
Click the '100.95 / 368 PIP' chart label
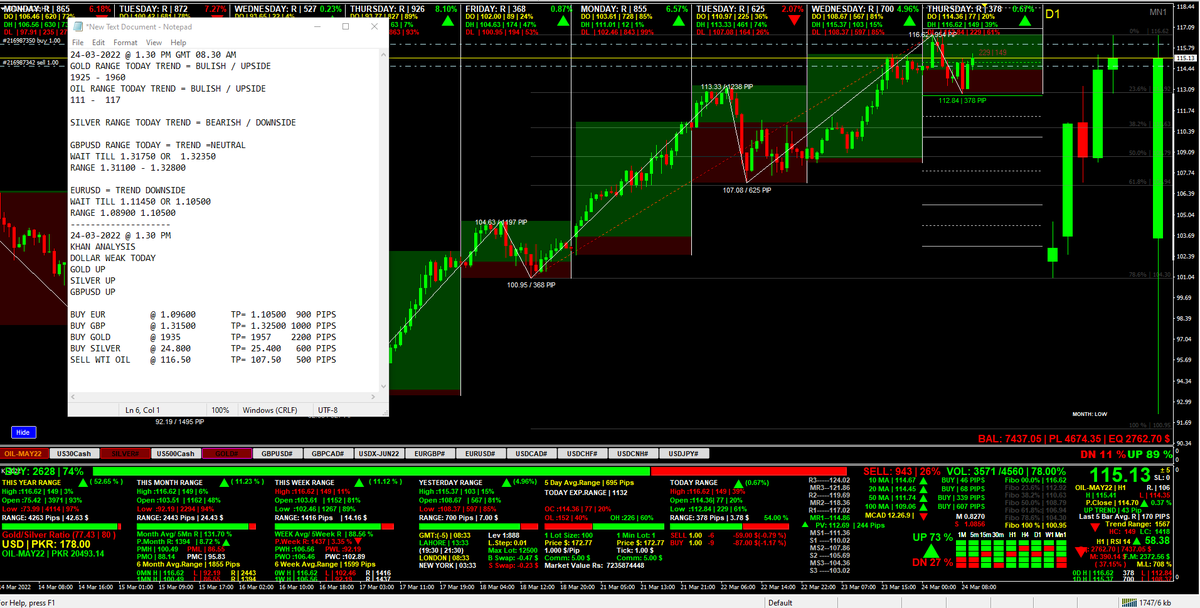click(x=531, y=285)
